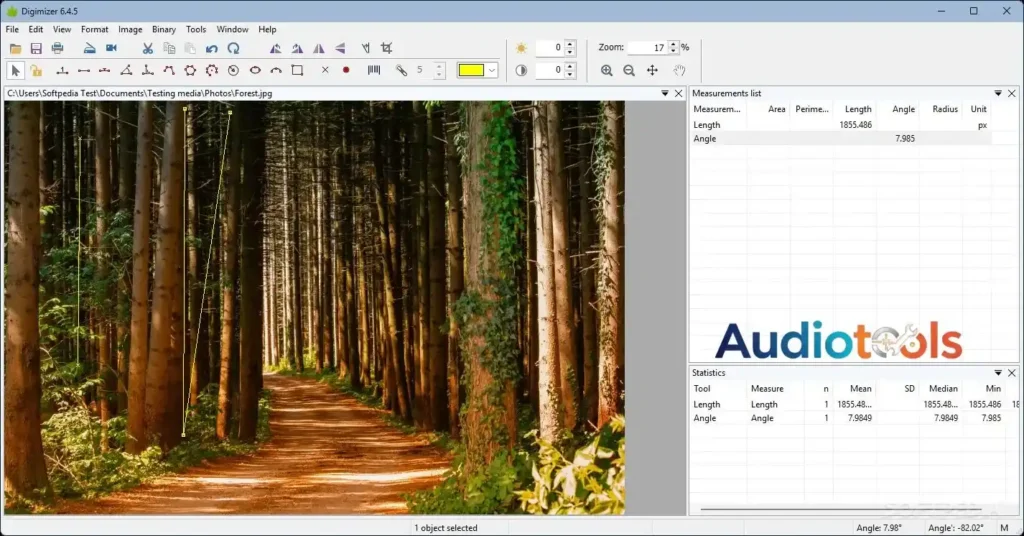Open the File menu
Viewport: 1024px width, 536px height.
click(x=12, y=29)
